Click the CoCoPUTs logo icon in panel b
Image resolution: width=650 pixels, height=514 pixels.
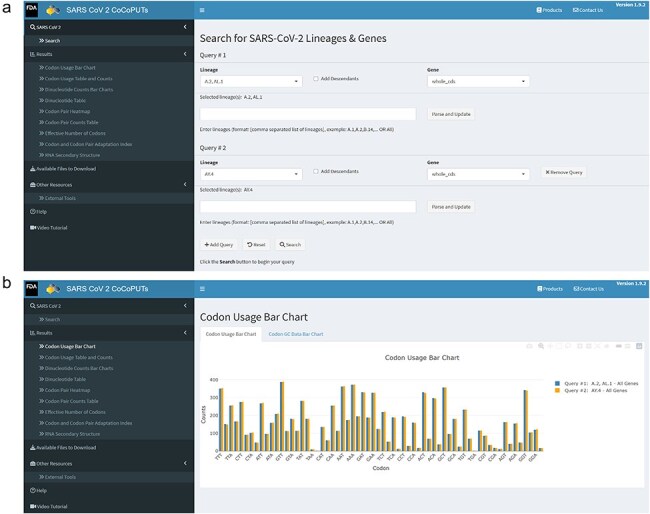click(x=53, y=289)
